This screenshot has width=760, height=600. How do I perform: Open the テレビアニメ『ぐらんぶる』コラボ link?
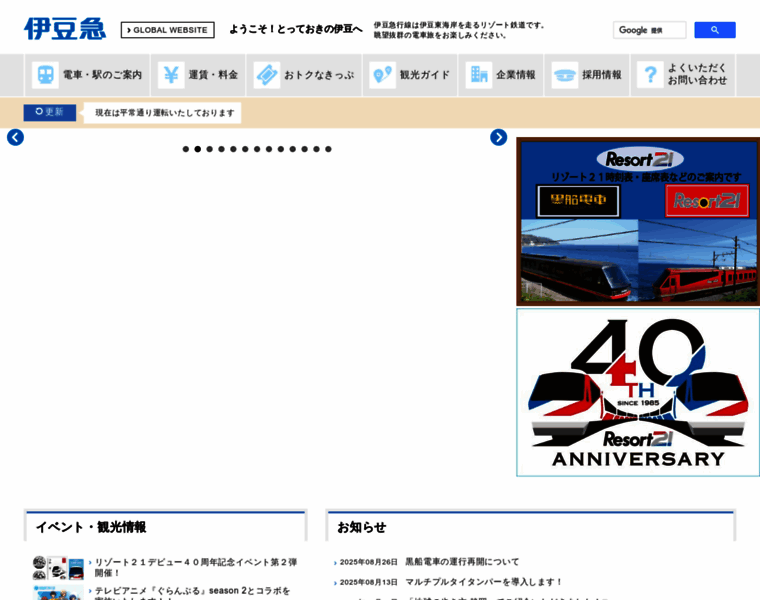(192, 593)
